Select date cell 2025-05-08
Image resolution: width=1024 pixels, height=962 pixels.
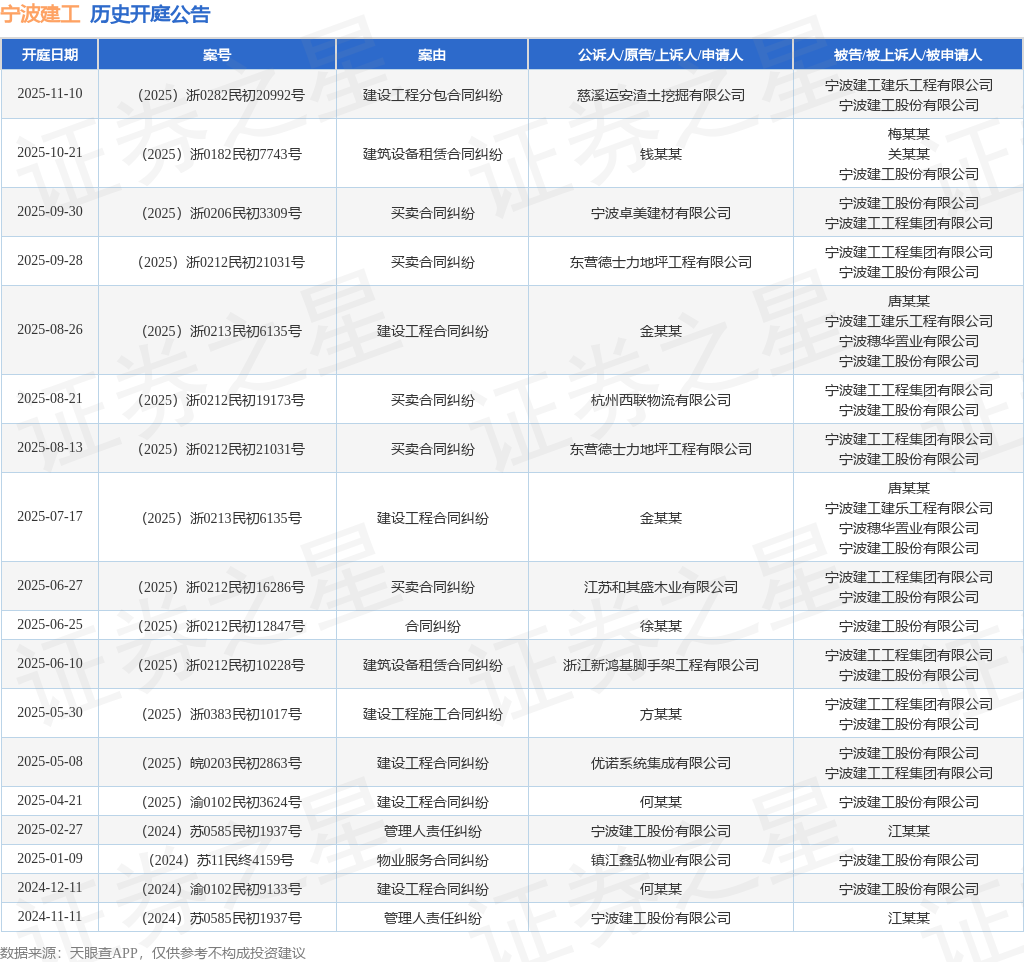click(x=50, y=761)
